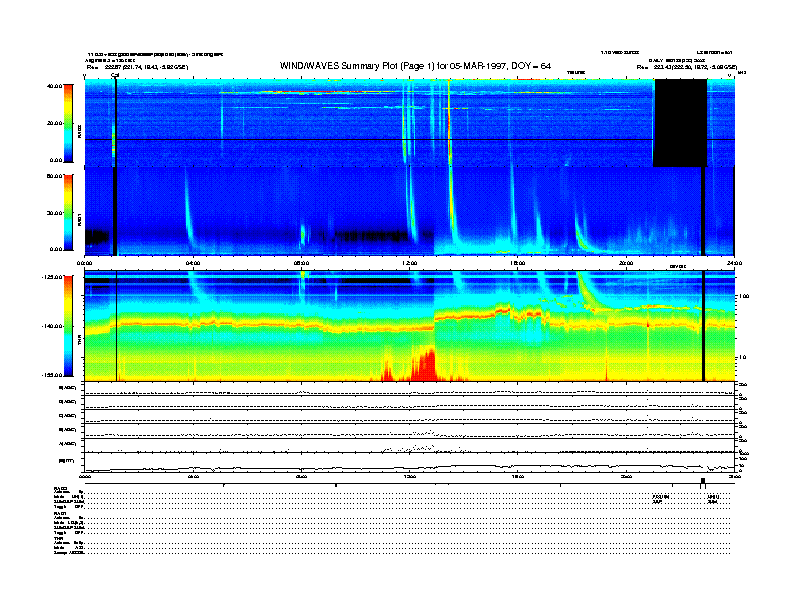Click the -140.00 label on TNR scale

click(53, 326)
